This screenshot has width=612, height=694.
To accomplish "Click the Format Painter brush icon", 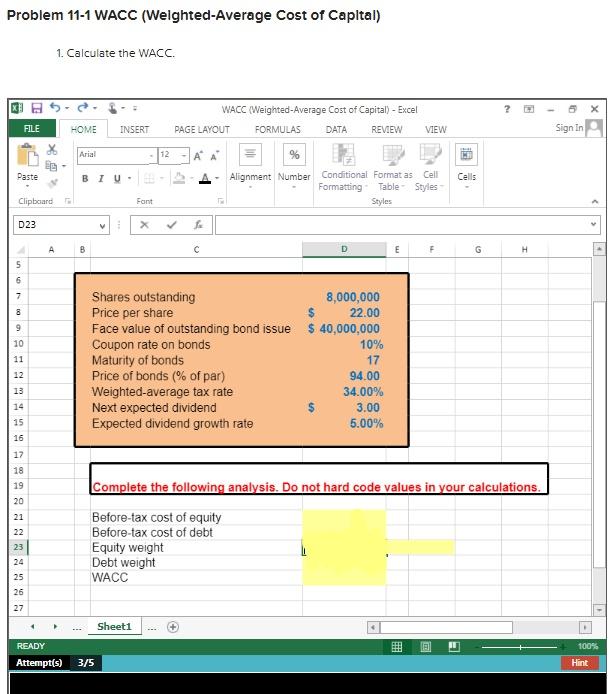I will click(x=52, y=182).
